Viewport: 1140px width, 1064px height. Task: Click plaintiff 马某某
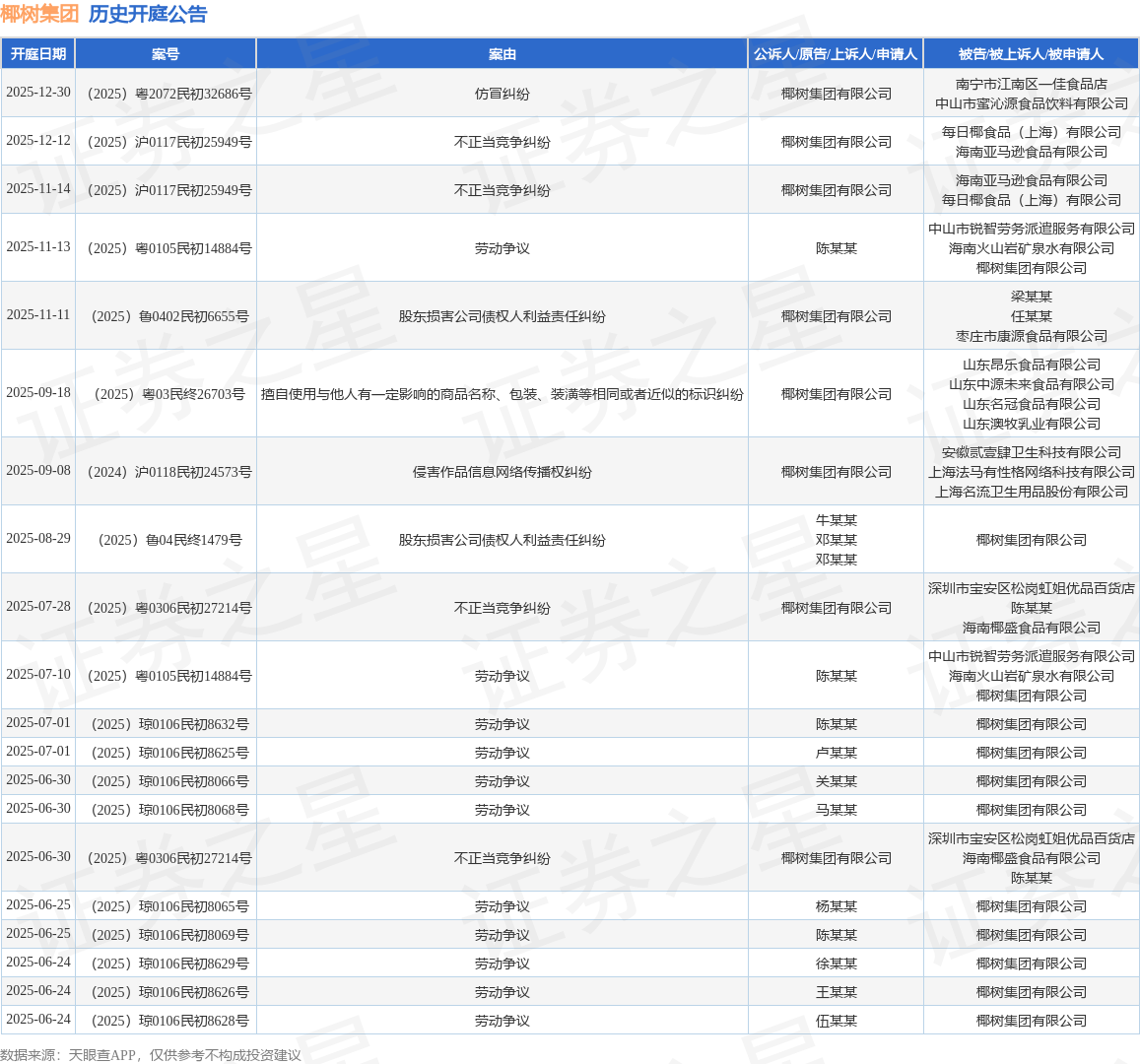click(837, 810)
